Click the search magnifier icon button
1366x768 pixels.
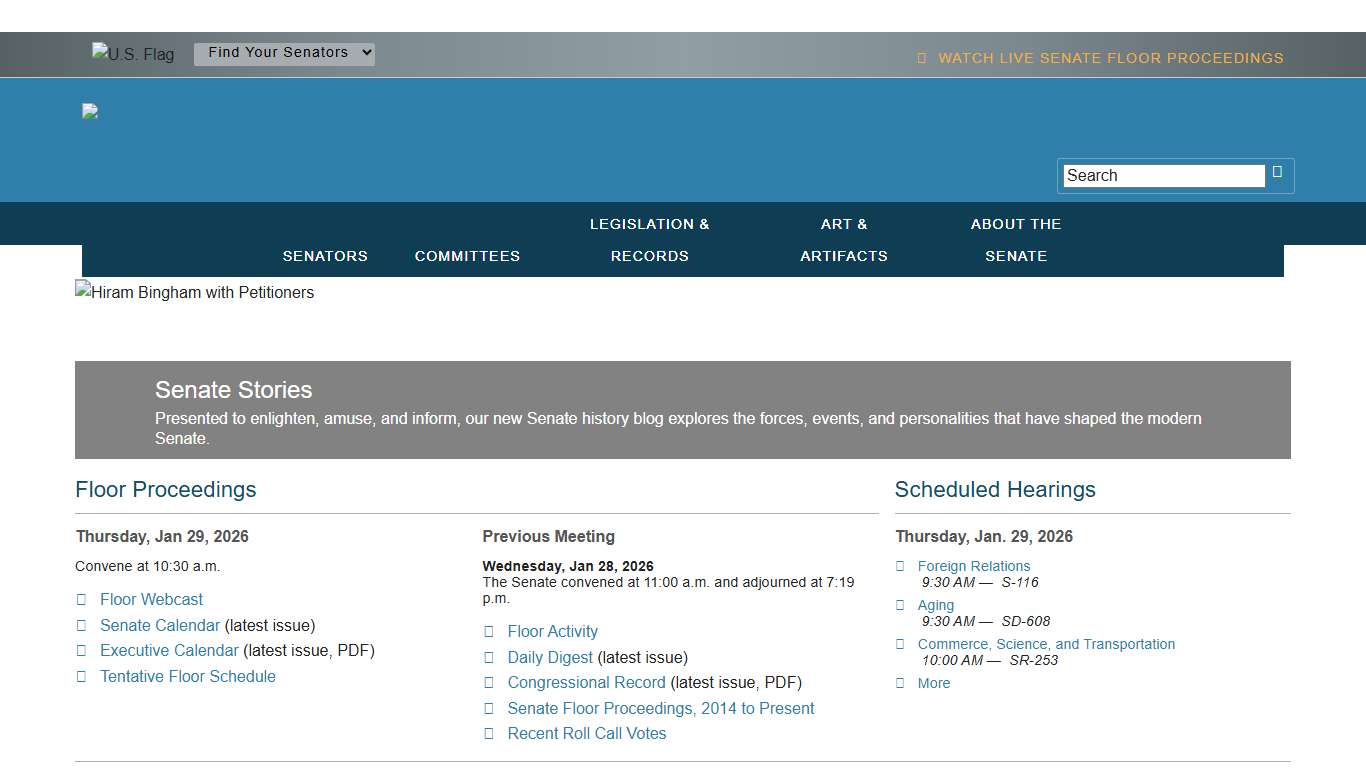(x=1277, y=173)
